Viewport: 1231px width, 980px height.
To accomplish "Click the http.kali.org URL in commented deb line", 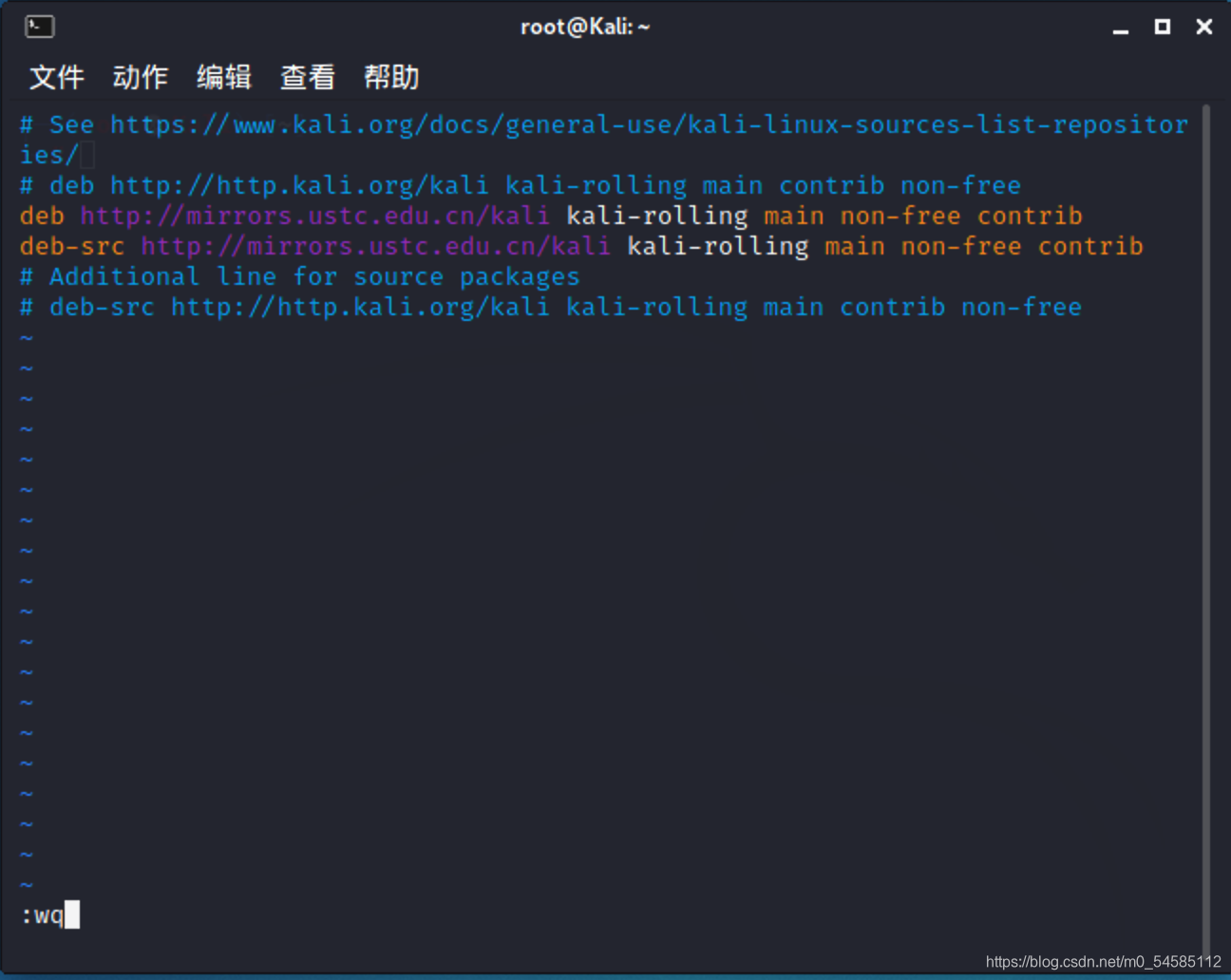I will click(x=299, y=185).
